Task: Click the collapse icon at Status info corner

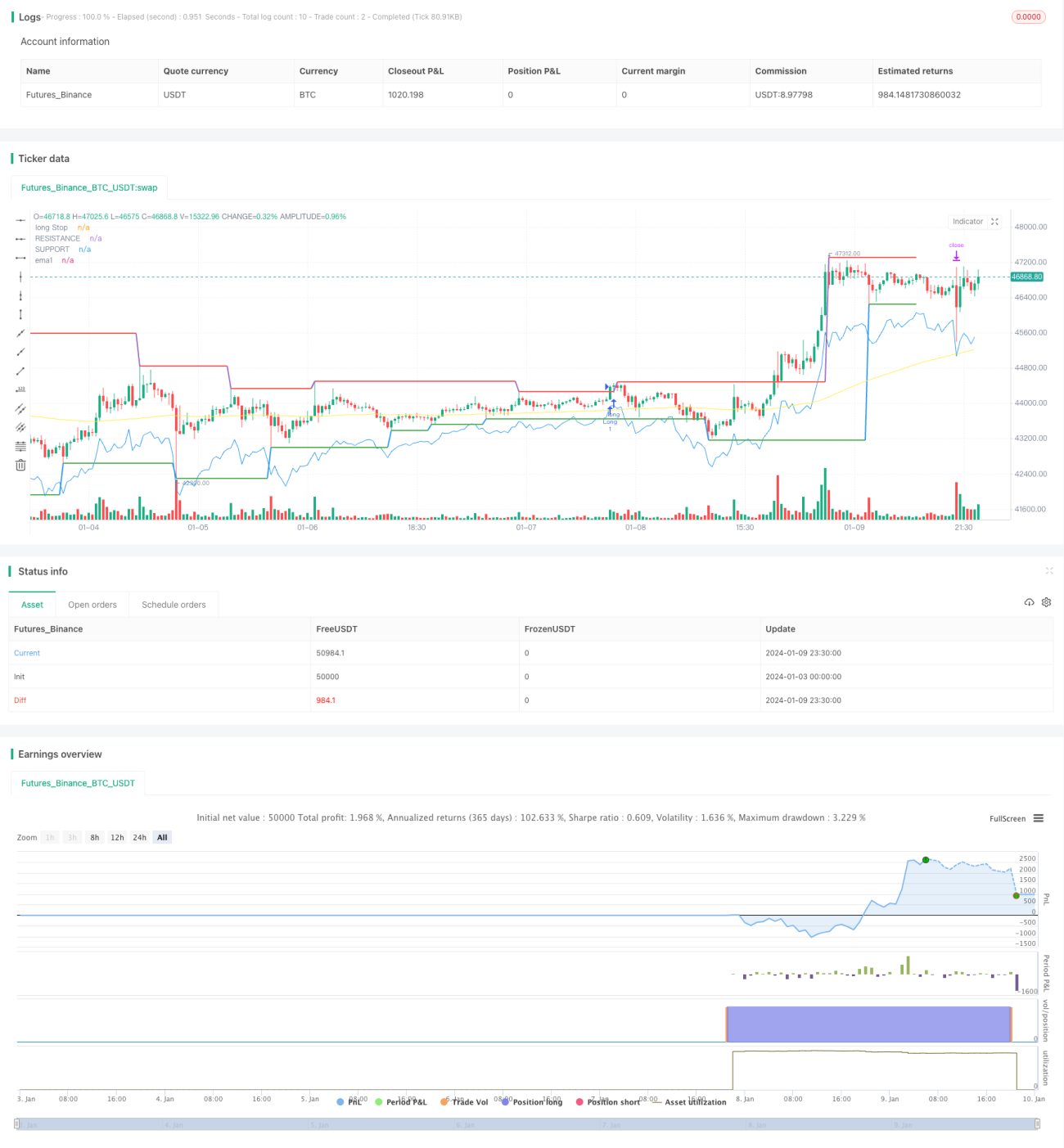Action: click(x=1049, y=570)
